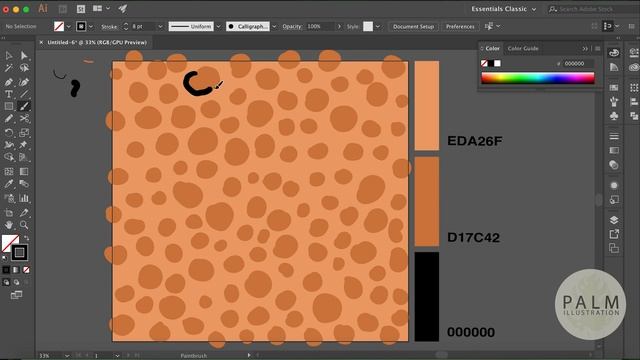
Task: Select the Paintbrush tool
Action: point(24,107)
